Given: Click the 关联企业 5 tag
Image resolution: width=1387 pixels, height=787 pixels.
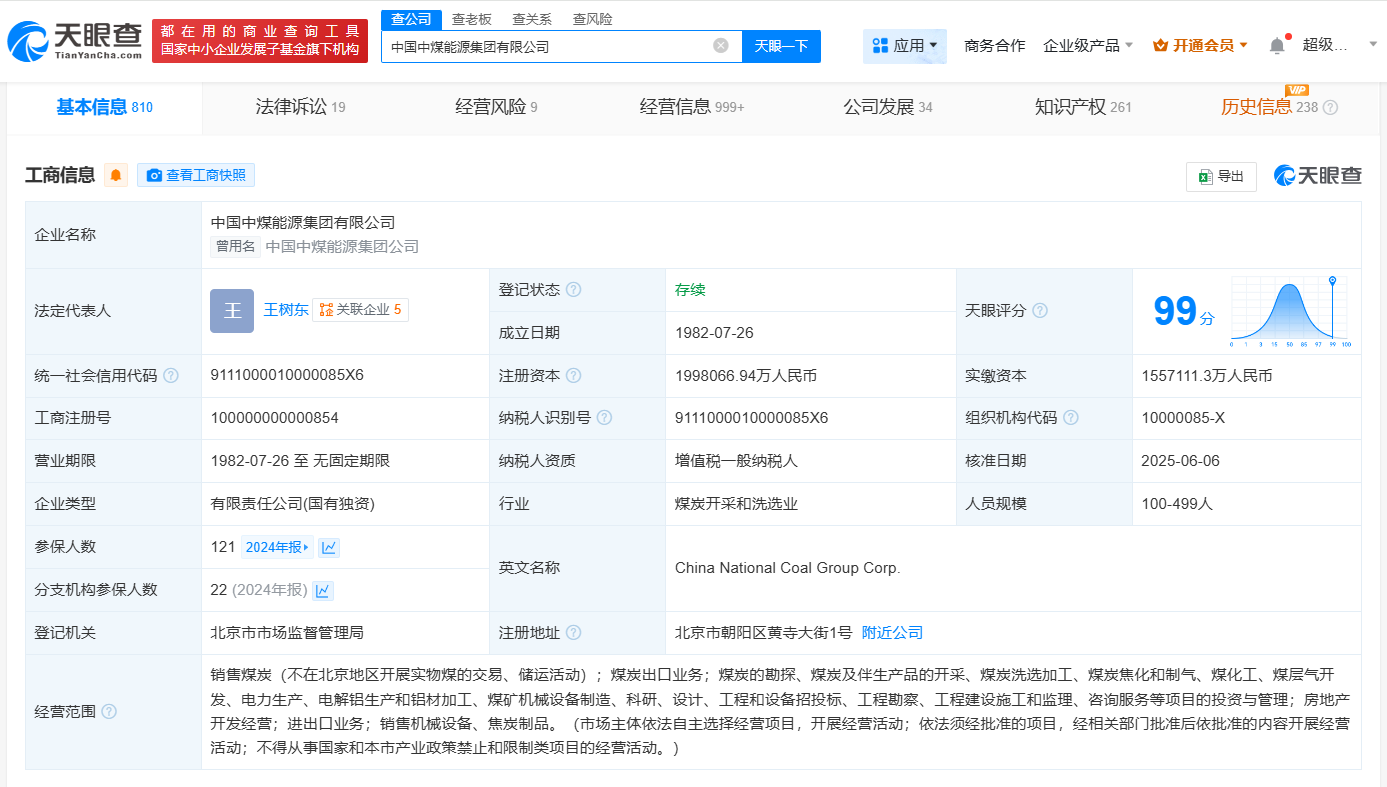Looking at the screenshot, I should (360, 310).
